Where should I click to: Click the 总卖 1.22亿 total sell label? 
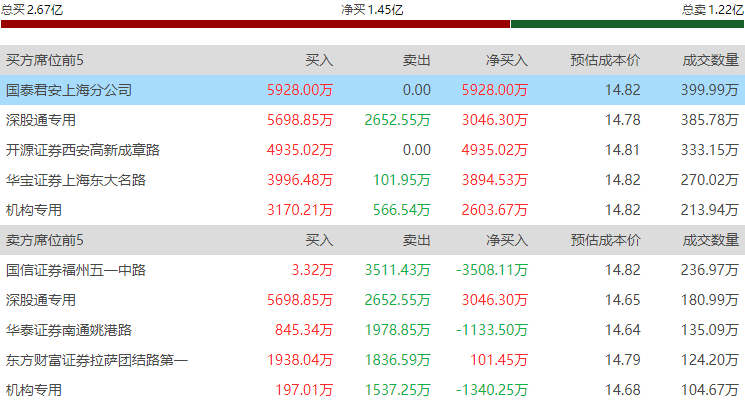[x=713, y=10]
